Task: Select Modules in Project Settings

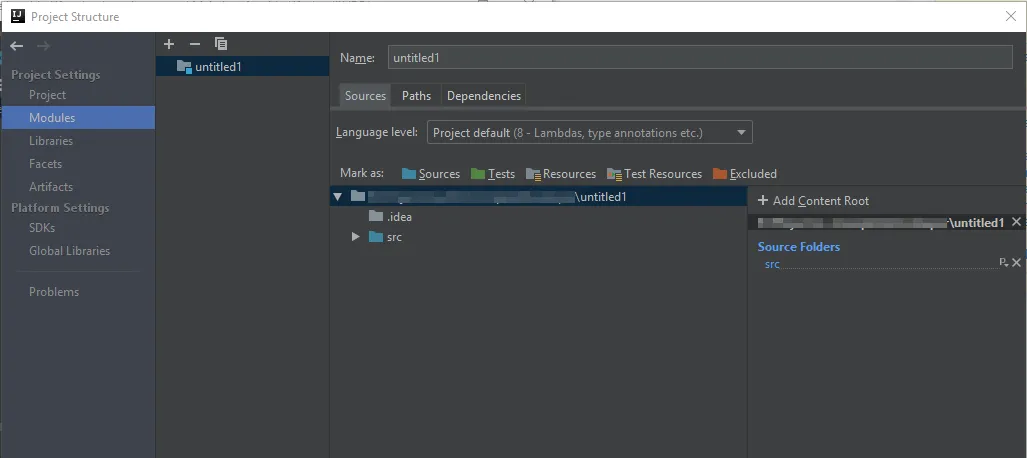Action: 78,118
